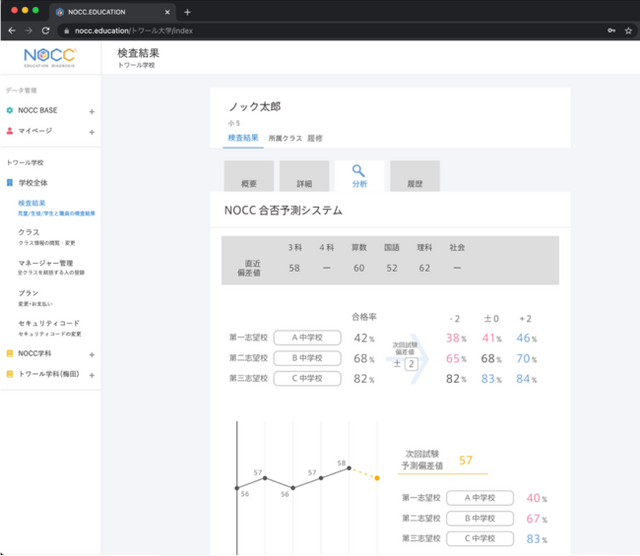This screenshot has height=556, width=640.
Task: Click the ±2 deviation value input box
Action: [410, 363]
